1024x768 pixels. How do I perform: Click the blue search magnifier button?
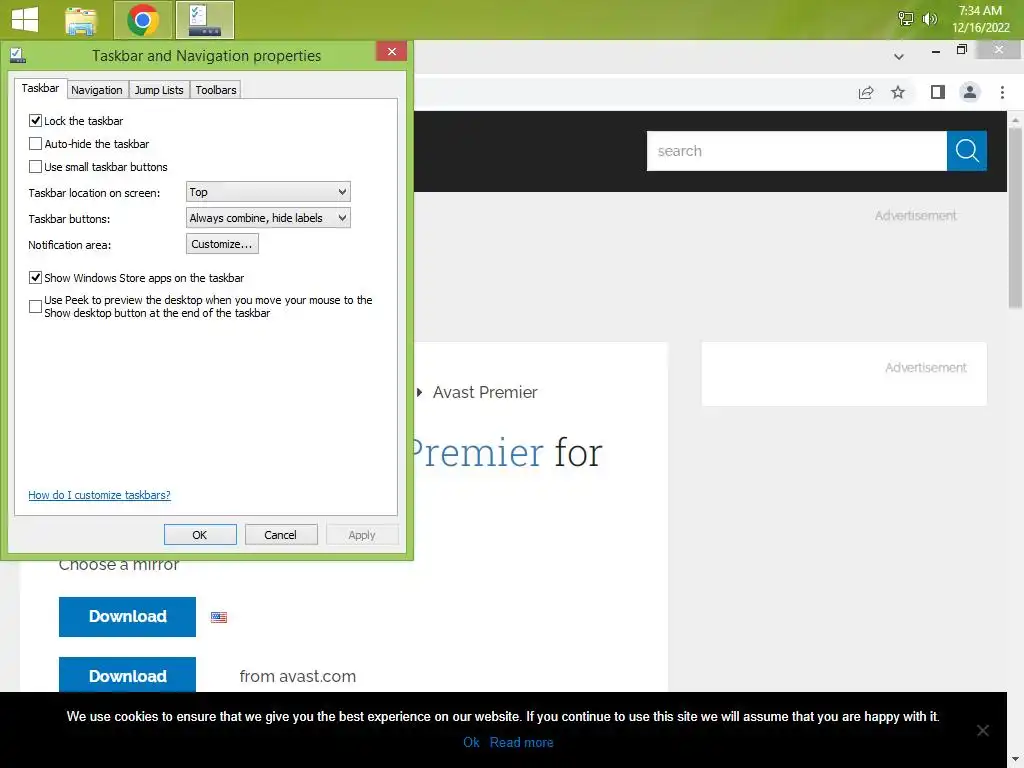[x=967, y=151]
